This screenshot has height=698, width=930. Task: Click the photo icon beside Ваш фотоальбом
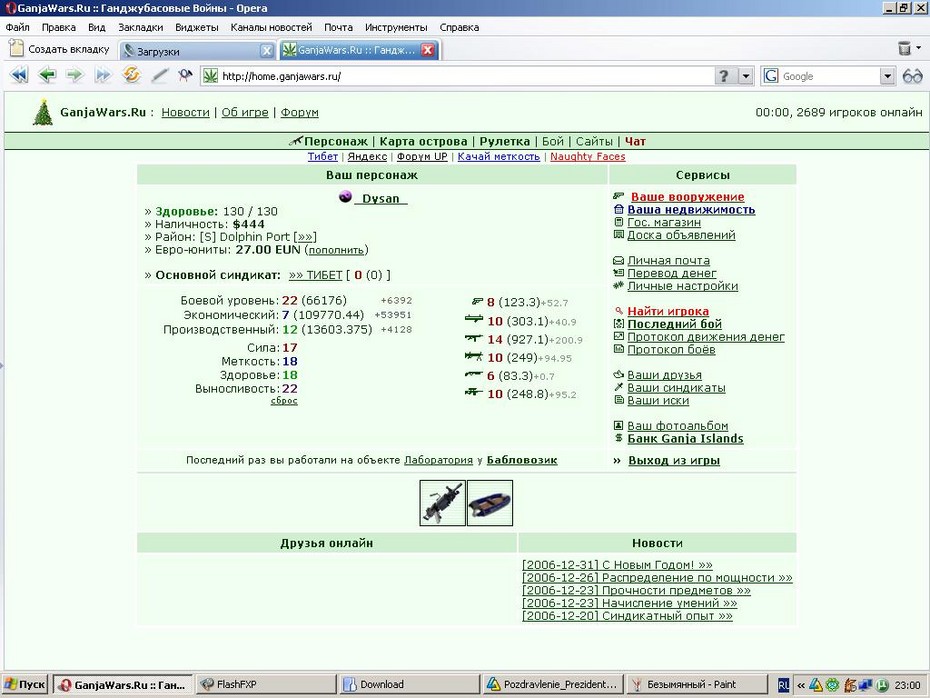[x=619, y=425]
